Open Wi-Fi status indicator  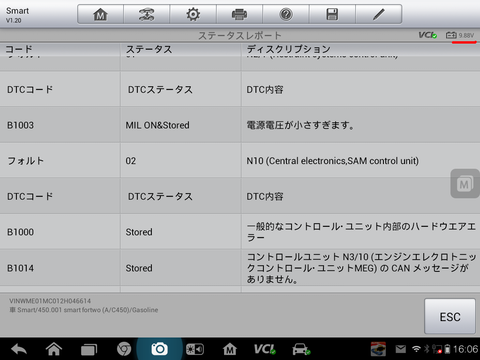click(416, 349)
